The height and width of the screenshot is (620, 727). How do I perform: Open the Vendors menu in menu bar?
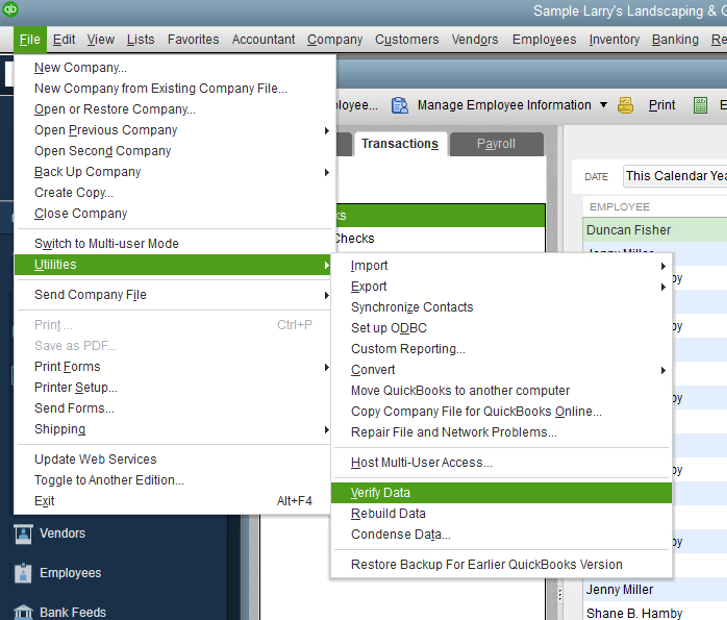(x=475, y=40)
